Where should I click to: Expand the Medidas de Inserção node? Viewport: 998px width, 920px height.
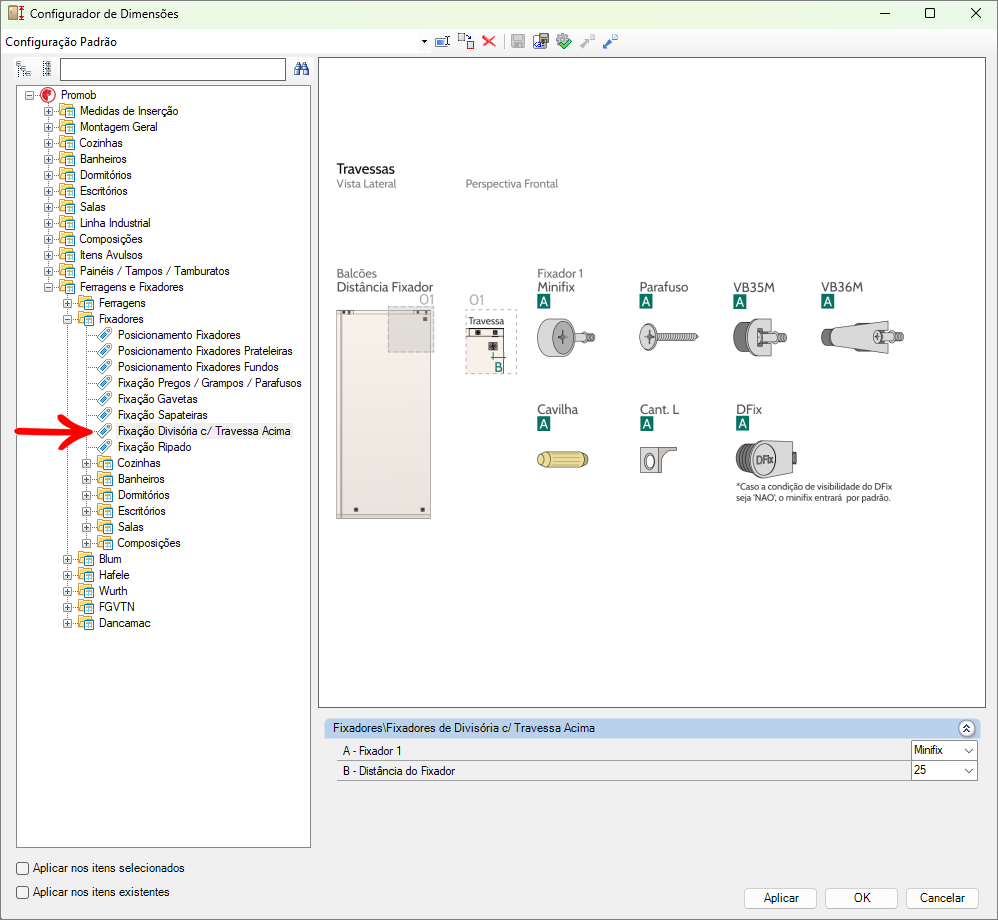point(48,111)
